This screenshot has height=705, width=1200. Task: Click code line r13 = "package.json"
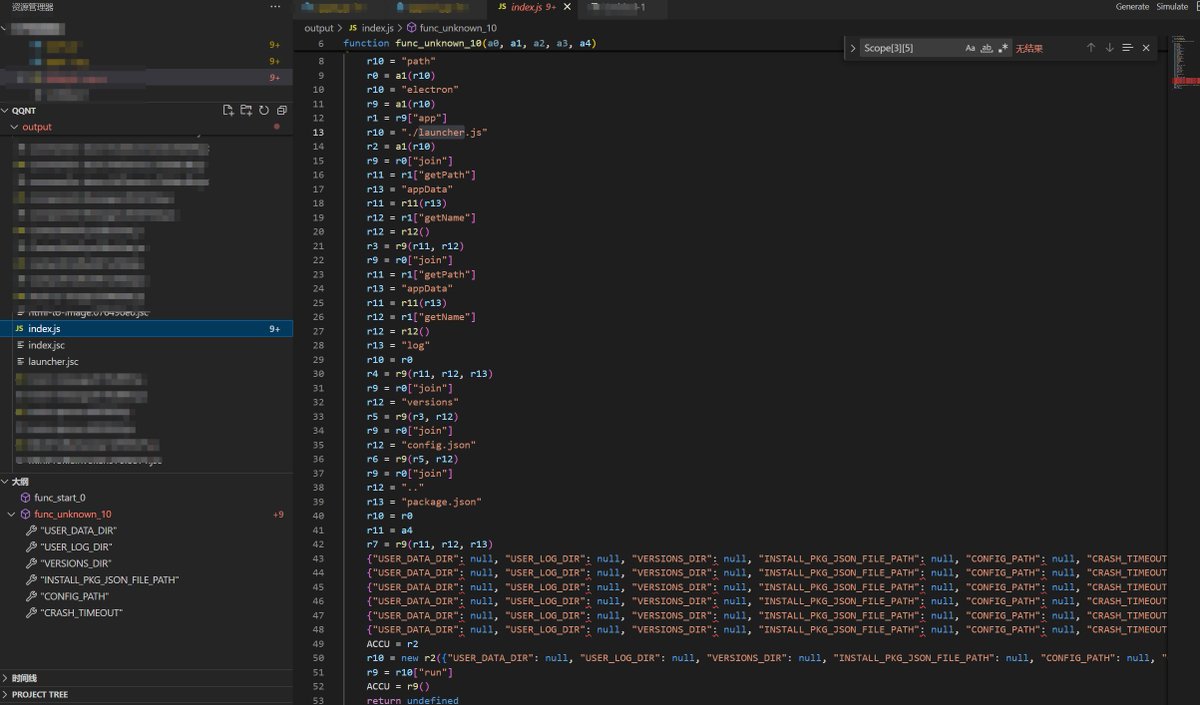pos(424,502)
